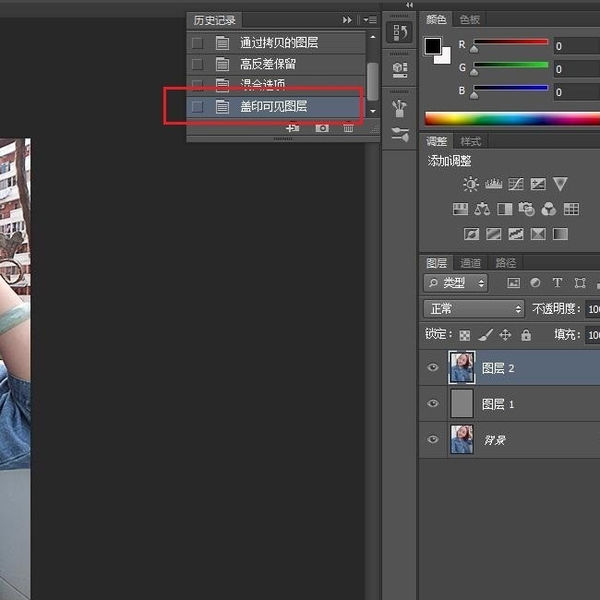The image size is (600, 600).
Task: Toggle lock image pixels brush icon
Action: pyautogui.click(x=485, y=336)
